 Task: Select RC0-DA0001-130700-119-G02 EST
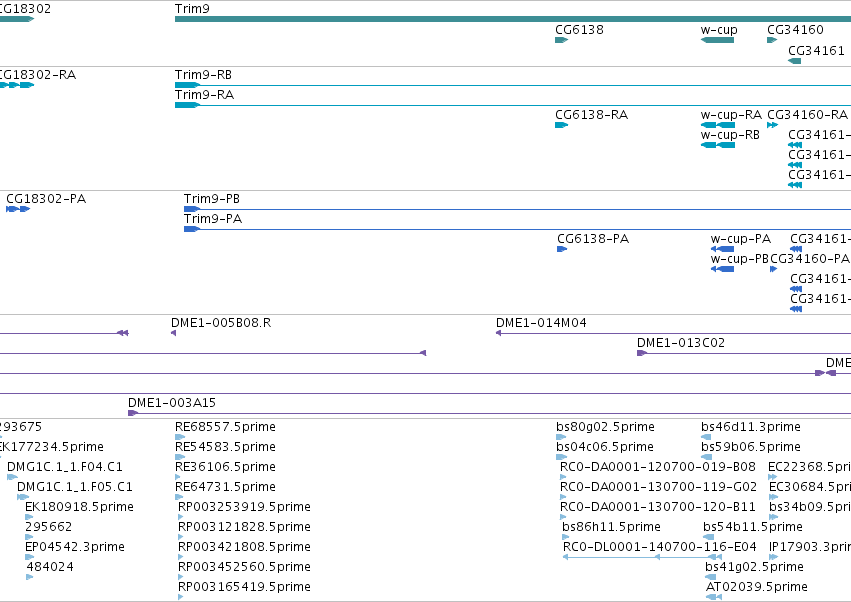(658, 487)
